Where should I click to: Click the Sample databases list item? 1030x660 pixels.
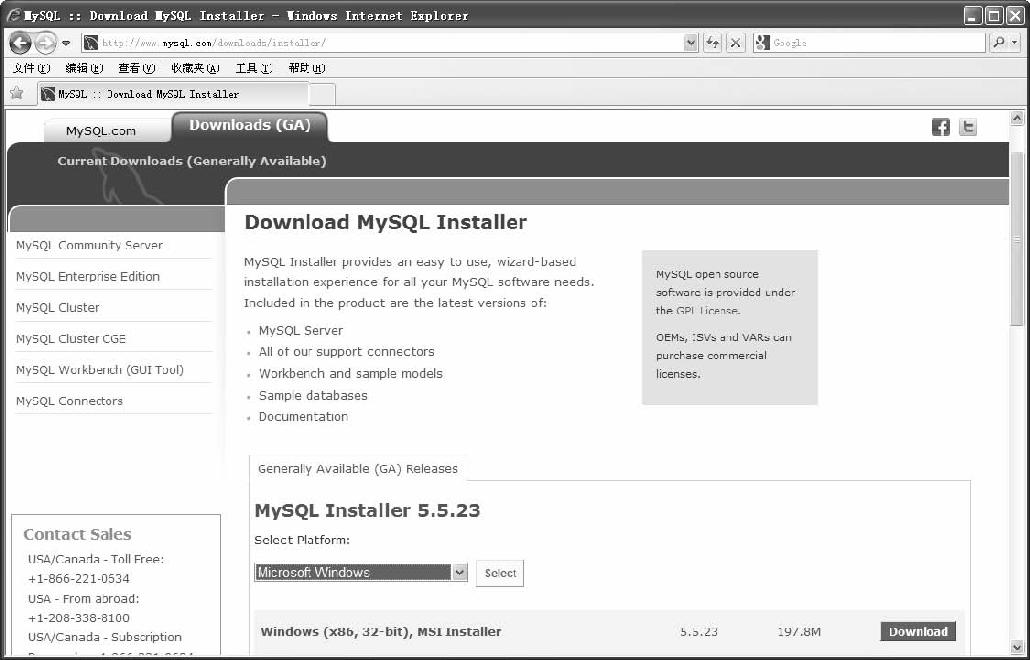[313, 395]
